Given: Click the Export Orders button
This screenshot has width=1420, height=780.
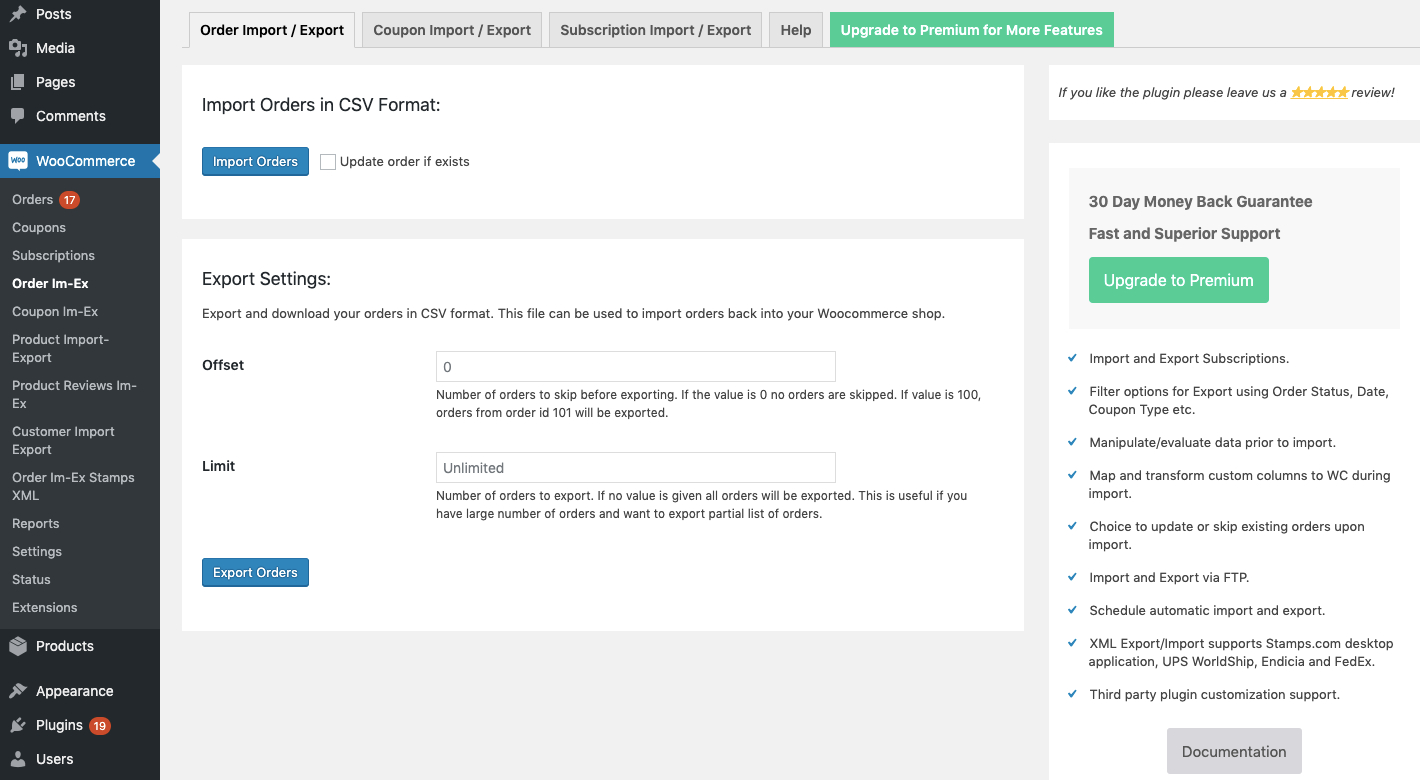Looking at the screenshot, I should [x=255, y=572].
